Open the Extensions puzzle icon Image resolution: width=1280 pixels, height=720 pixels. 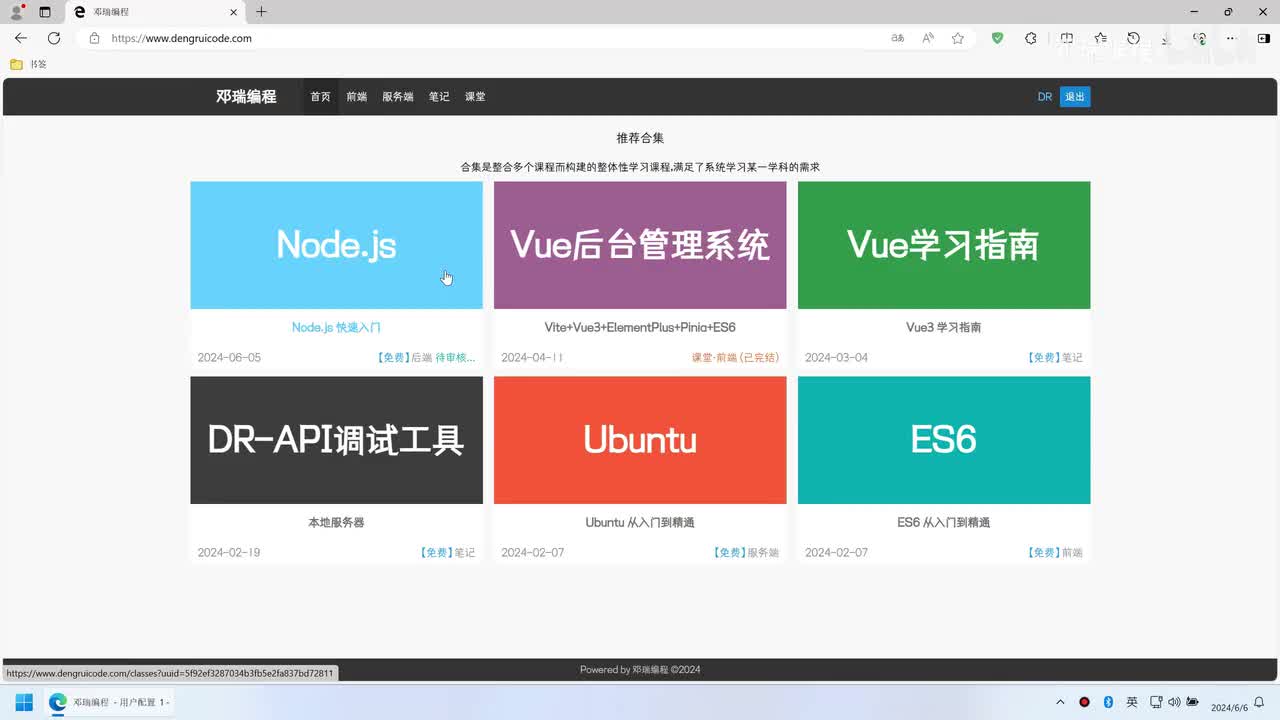click(1031, 38)
